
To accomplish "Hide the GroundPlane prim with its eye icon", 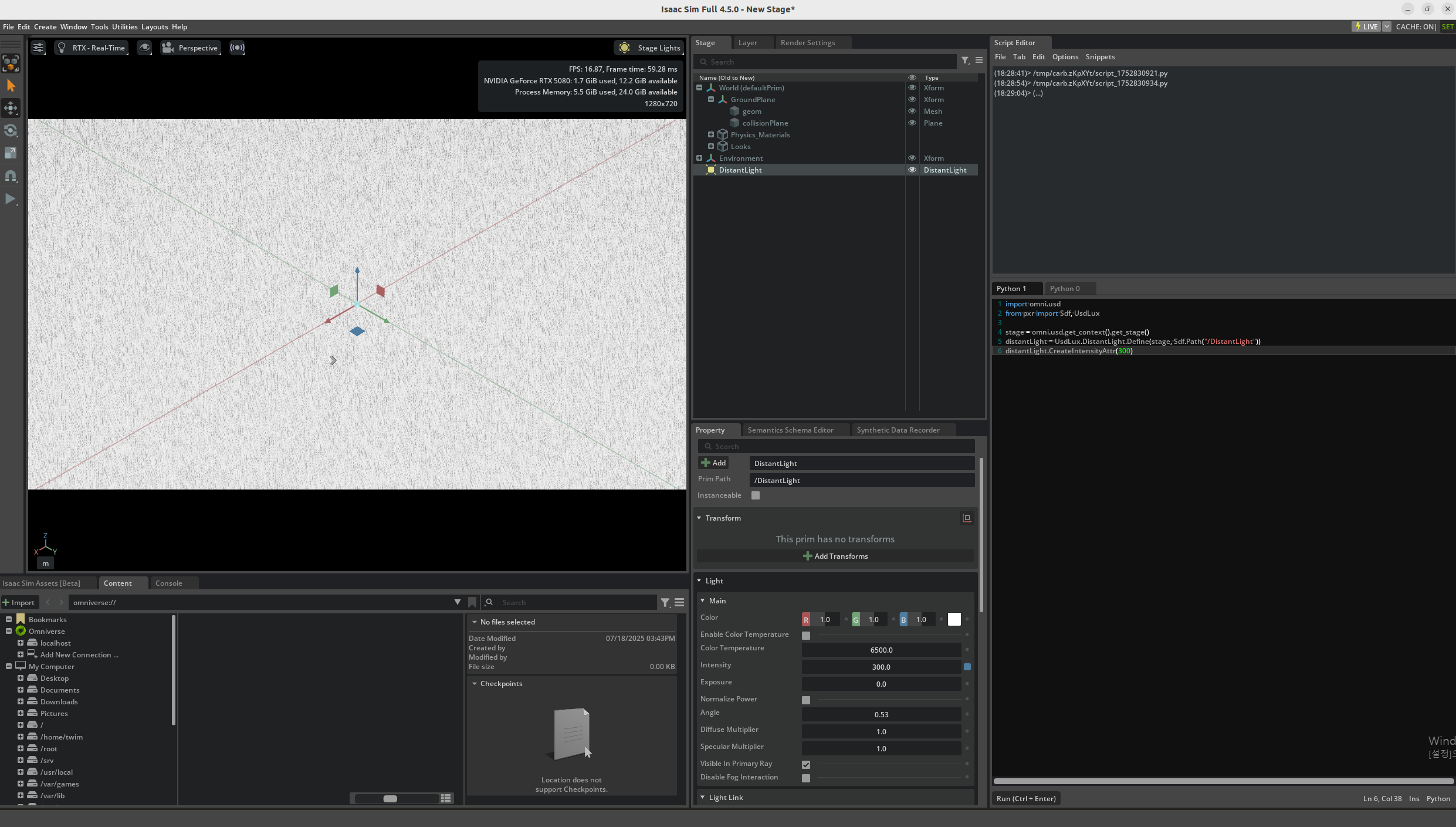I will coord(912,100).
